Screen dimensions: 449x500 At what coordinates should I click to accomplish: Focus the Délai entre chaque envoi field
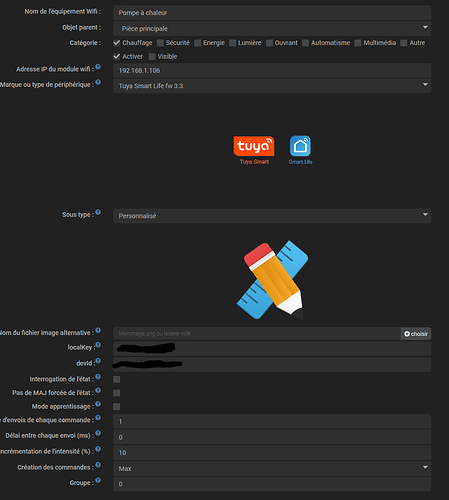(272, 437)
